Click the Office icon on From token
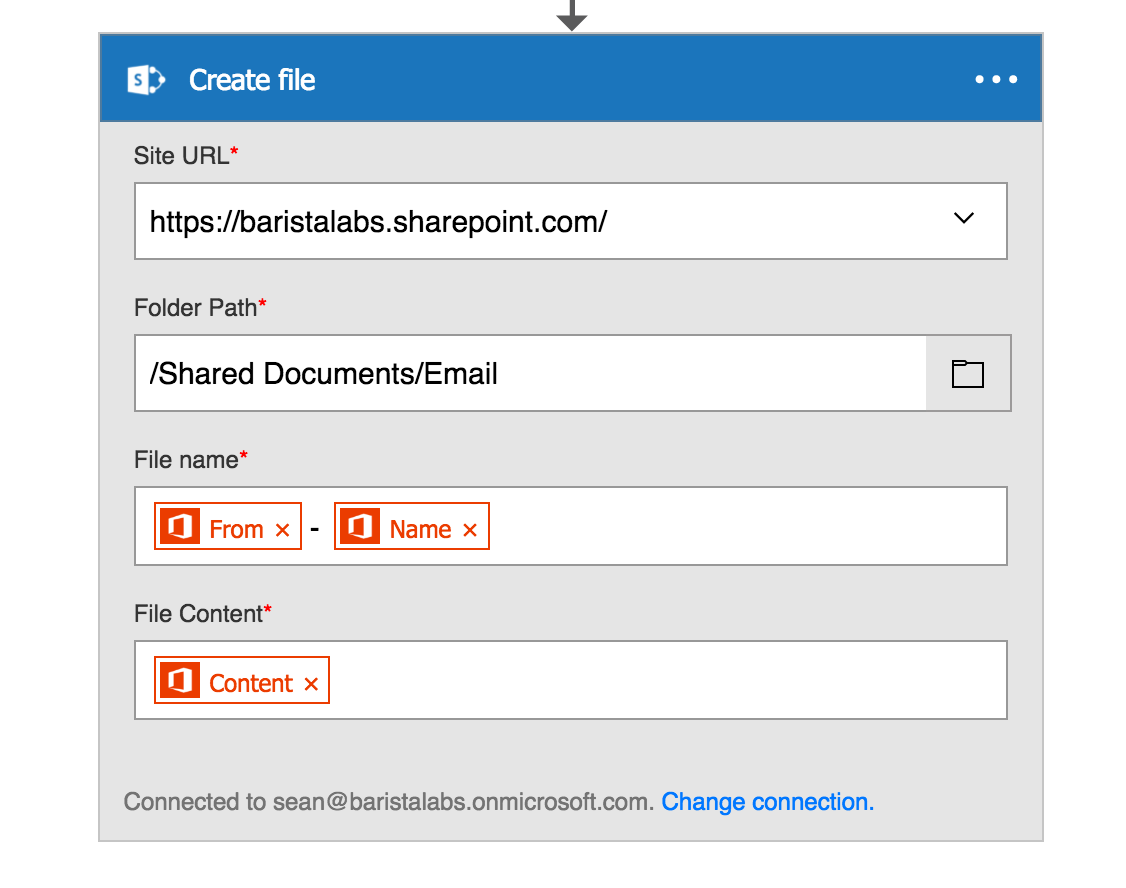This screenshot has height=888, width=1126. point(180,526)
